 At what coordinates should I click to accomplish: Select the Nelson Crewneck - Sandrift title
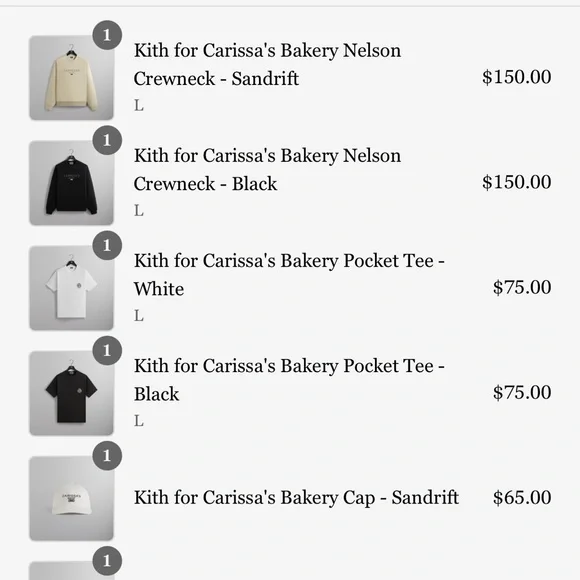(267, 64)
